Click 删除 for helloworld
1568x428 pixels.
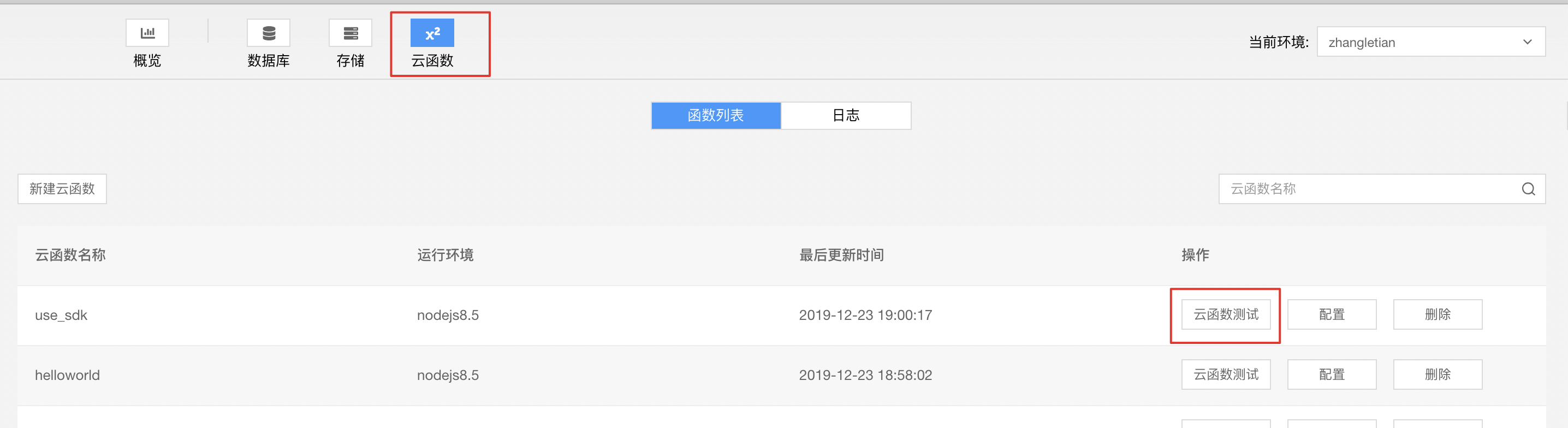(x=1438, y=374)
